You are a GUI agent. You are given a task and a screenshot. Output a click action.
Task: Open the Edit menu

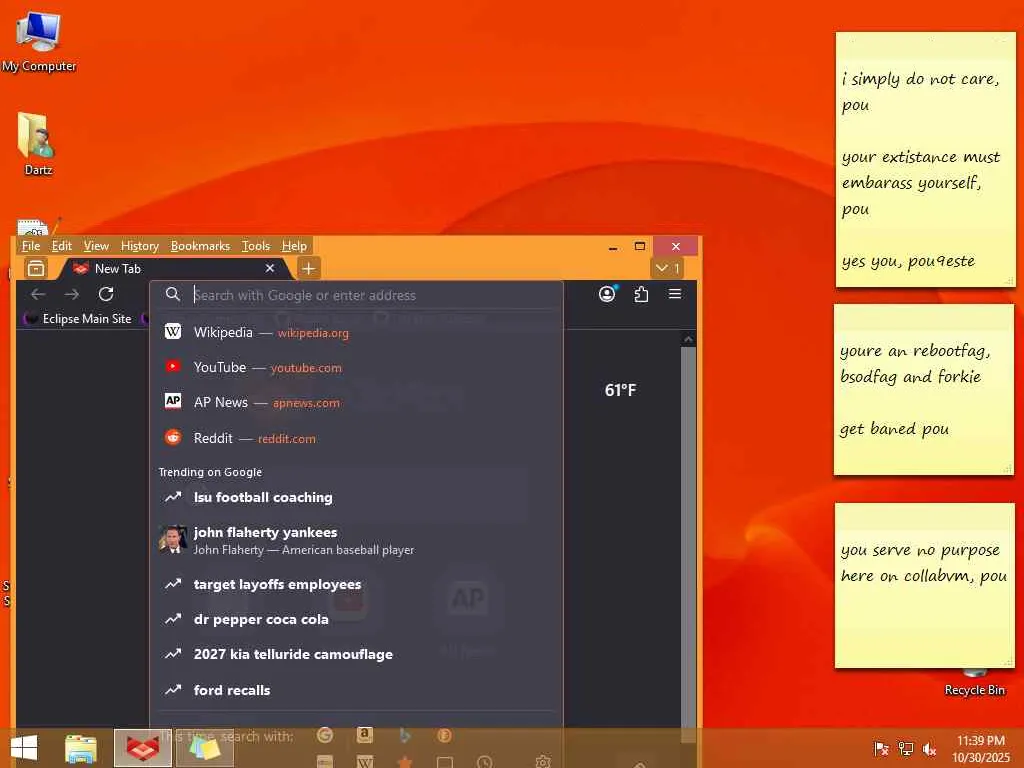(61, 246)
